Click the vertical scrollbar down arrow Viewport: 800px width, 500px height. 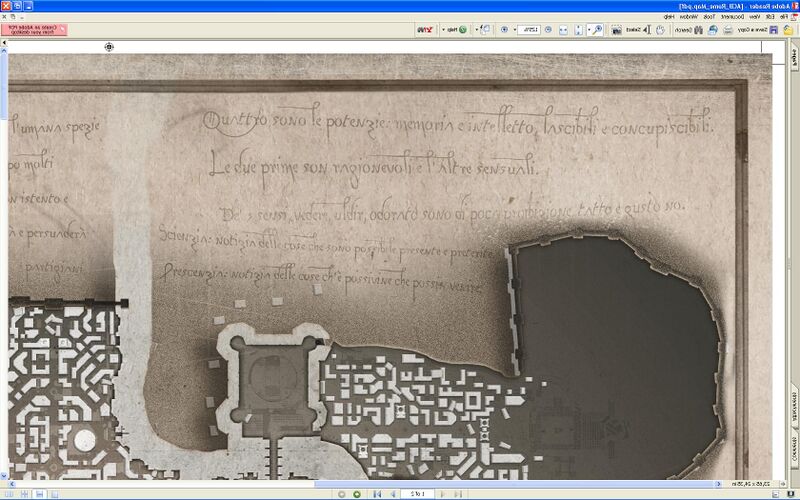pos(4,476)
